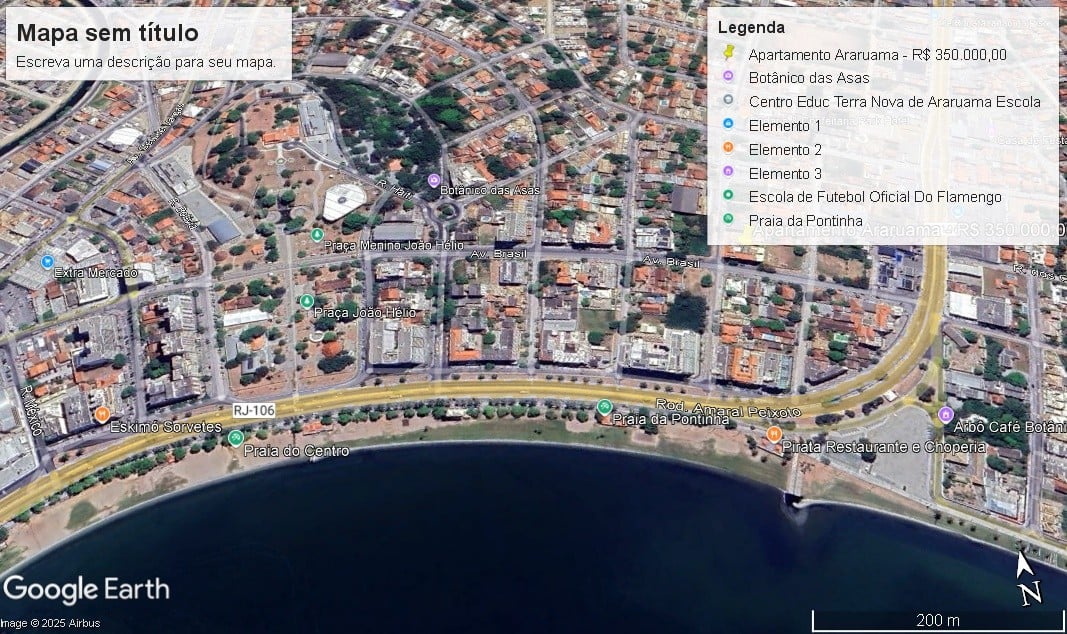Select the Praça Menino João Hélio park marker
The height and width of the screenshot is (634, 1067).
pos(316,235)
